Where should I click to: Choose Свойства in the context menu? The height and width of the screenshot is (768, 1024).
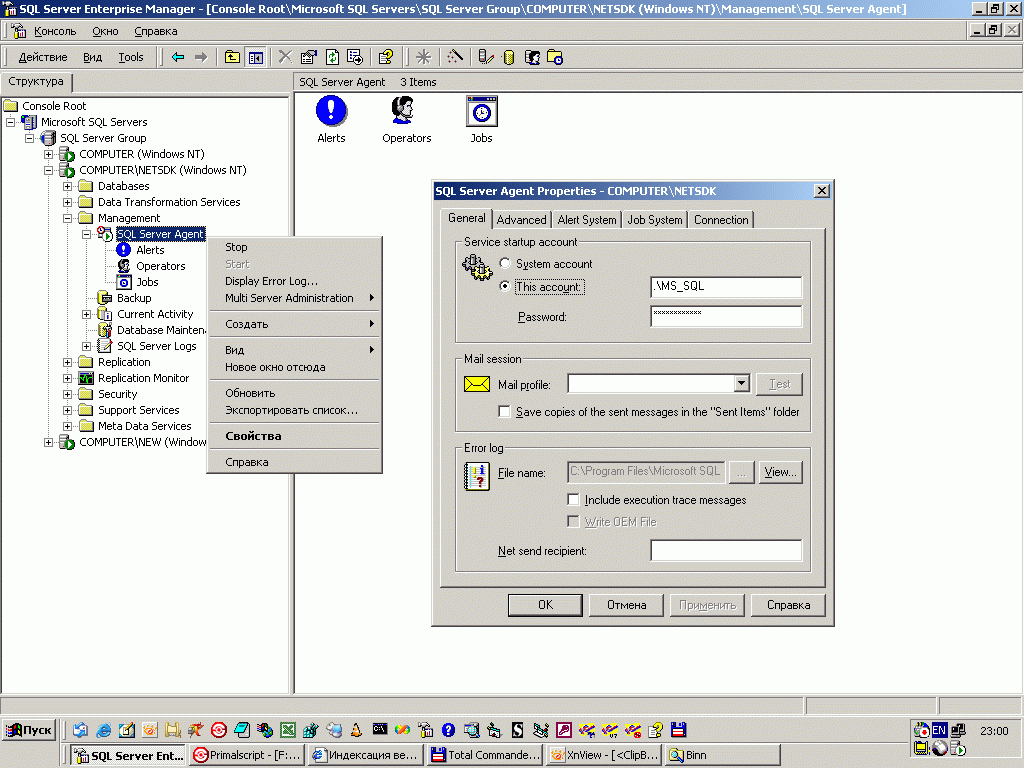(x=295, y=436)
